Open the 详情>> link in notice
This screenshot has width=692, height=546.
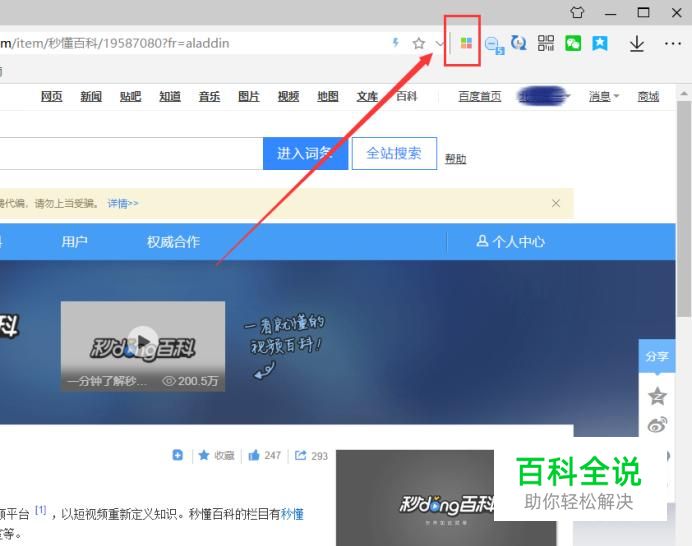tap(123, 203)
